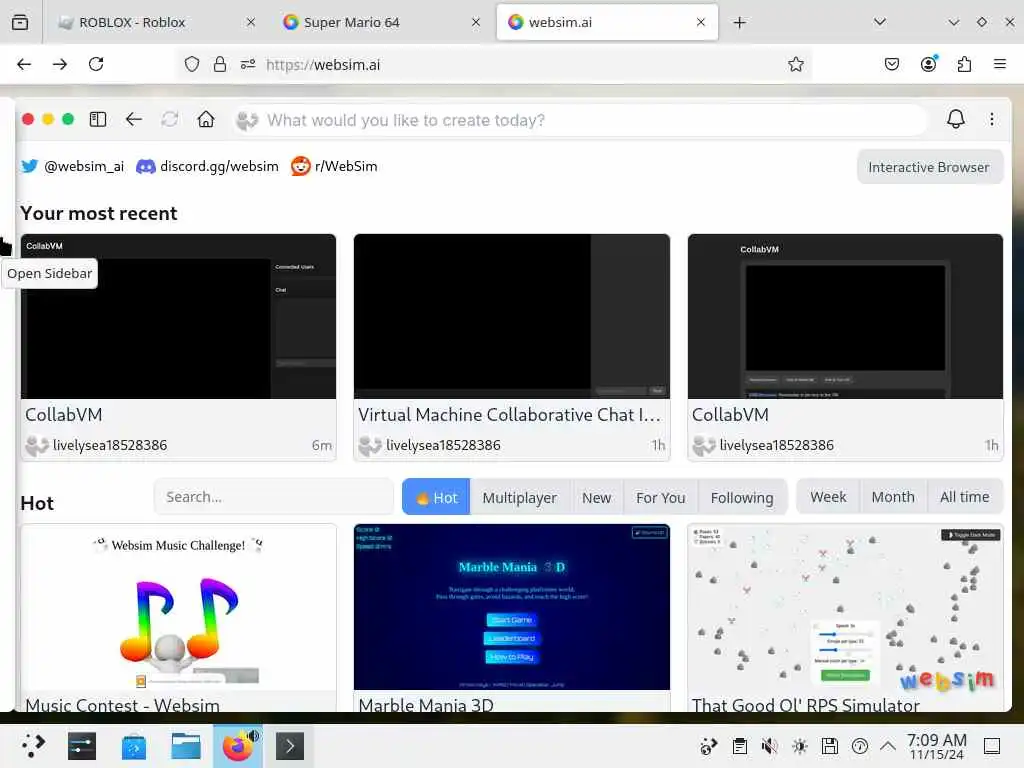Open the file manager taskbar icon
This screenshot has width=1024, height=768.
tap(185, 746)
